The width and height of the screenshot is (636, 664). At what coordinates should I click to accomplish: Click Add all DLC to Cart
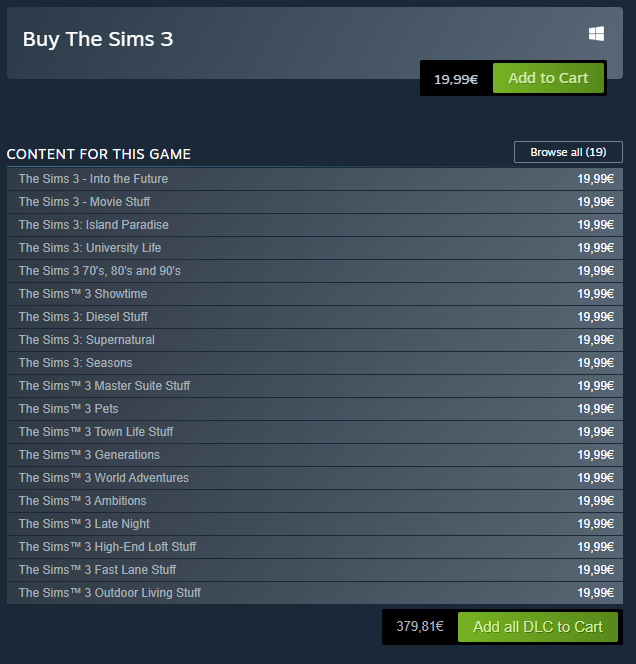[x=538, y=627]
